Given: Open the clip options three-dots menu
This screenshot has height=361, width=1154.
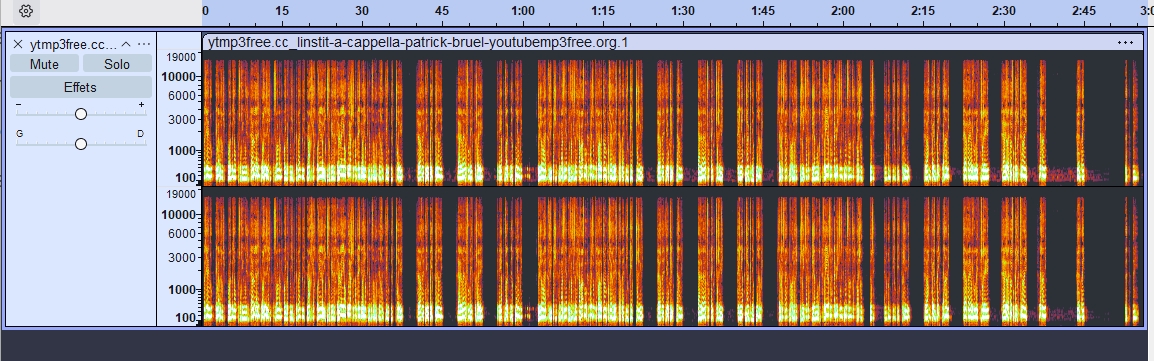Looking at the screenshot, I should (x=1125, y=43).
